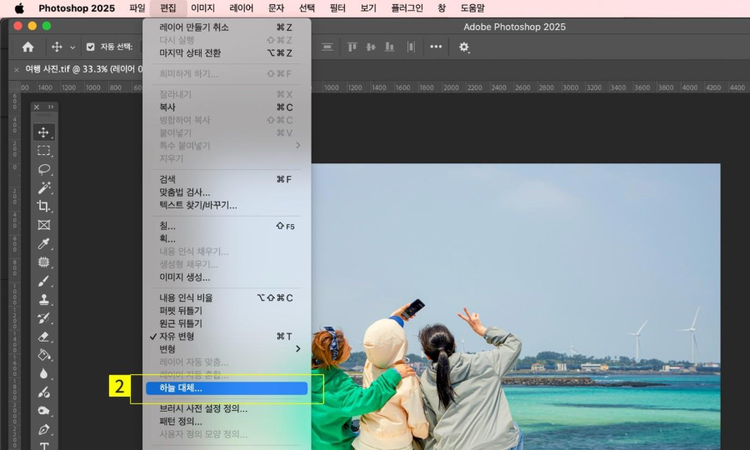750x450 pixels.
Task: Select the Patch healing tool
Action: click(44, 262)
